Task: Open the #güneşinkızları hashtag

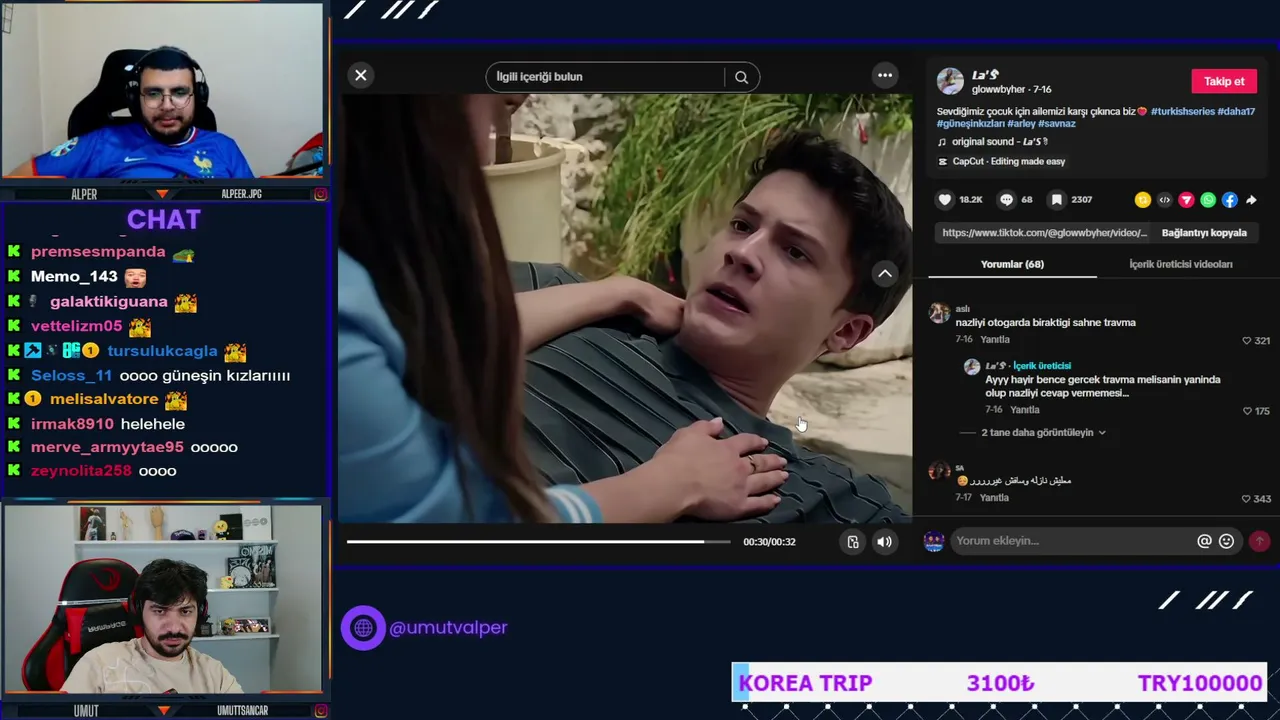Action: 970,124
